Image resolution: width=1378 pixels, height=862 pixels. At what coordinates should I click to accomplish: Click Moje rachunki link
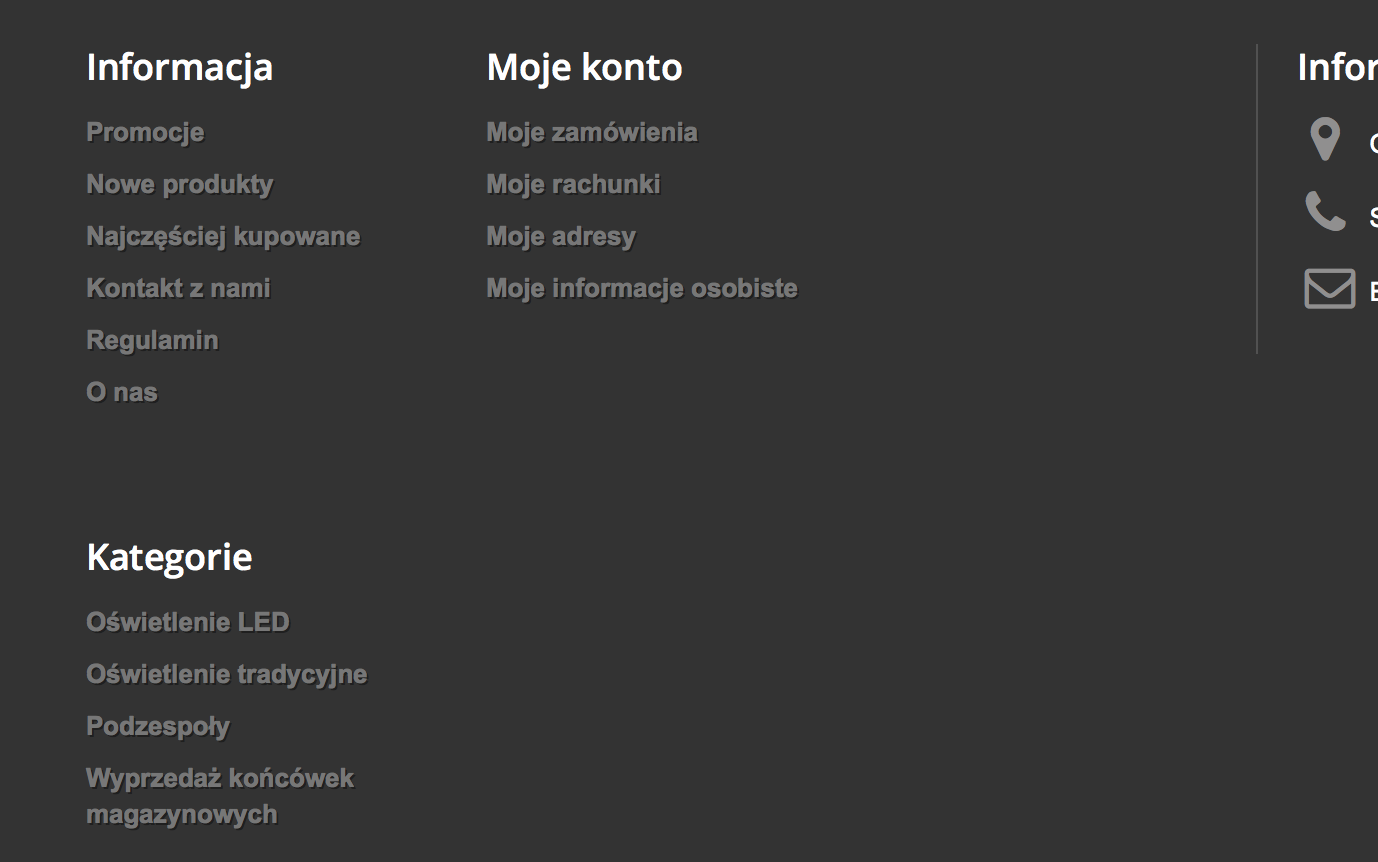click(x=573, y=184)
